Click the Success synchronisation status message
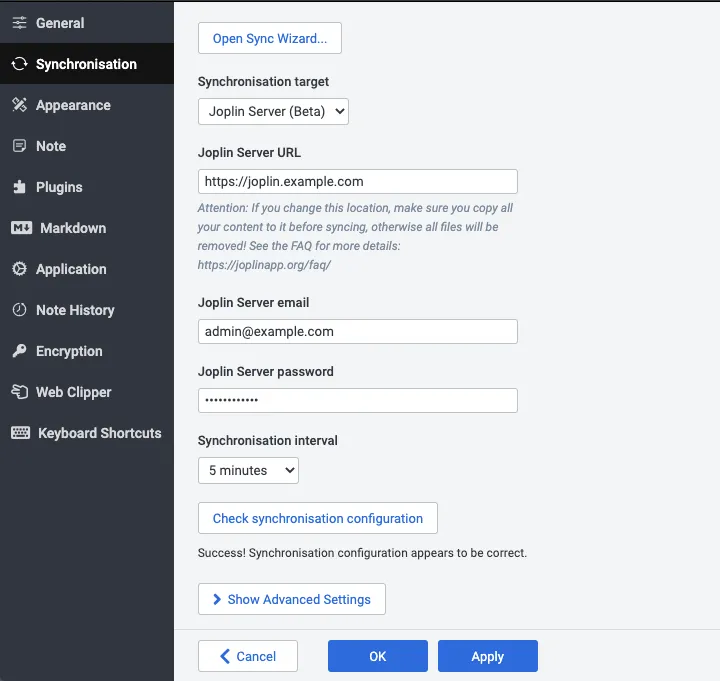 pyautogui.click(x=362, y=552)
